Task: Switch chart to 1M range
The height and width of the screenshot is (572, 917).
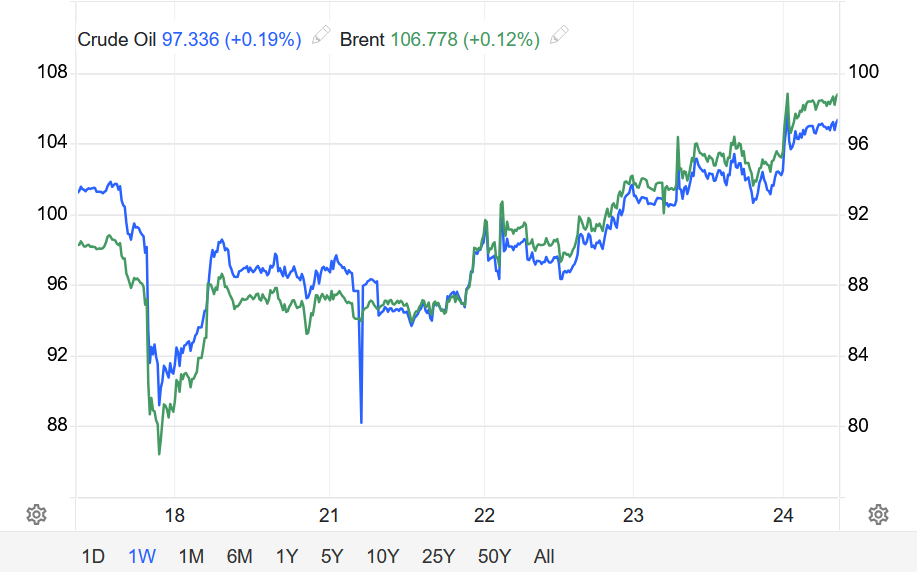Action: (x=191, y=556)
